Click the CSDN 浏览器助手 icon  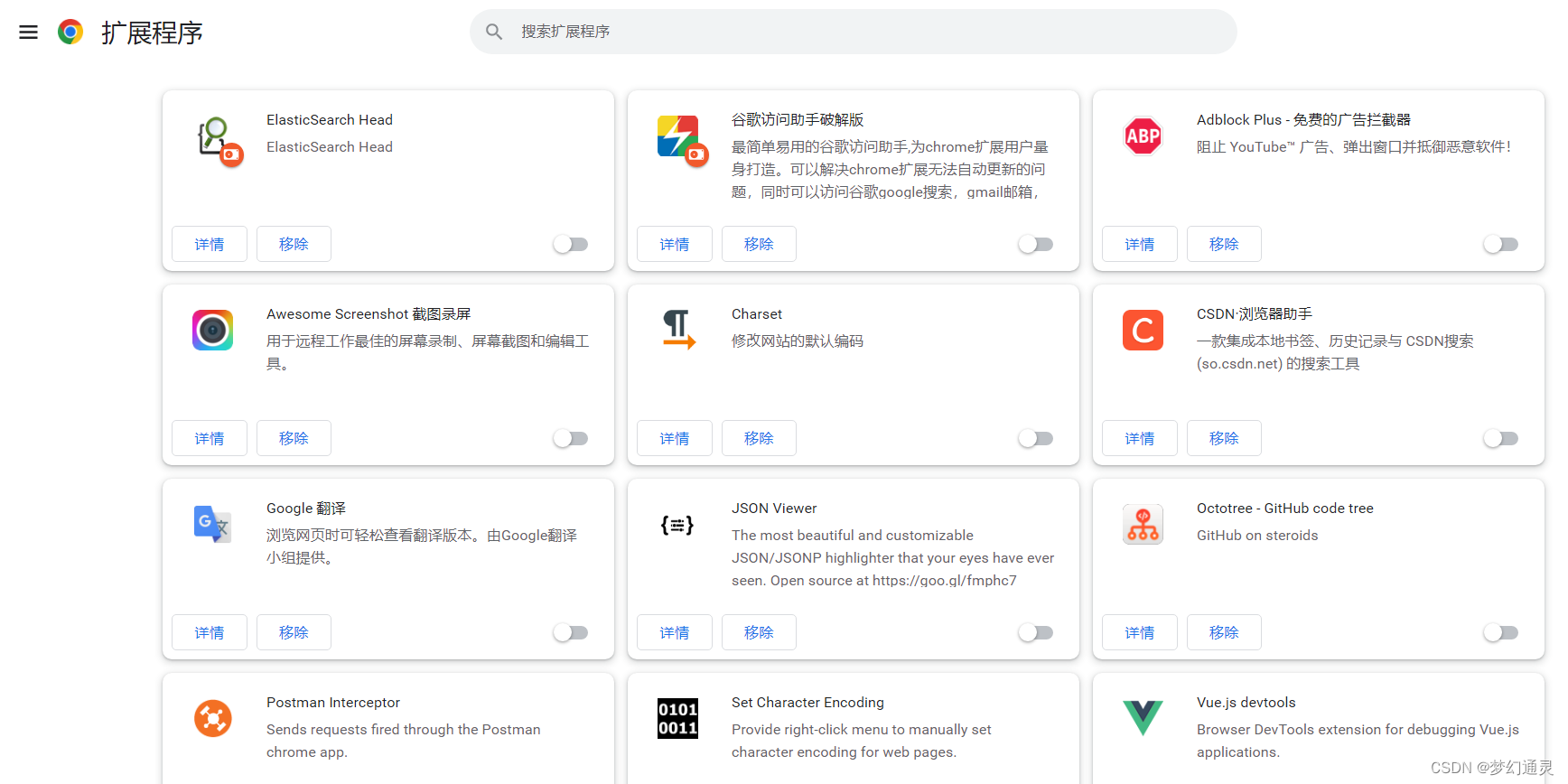click(x=1143, y=331)
